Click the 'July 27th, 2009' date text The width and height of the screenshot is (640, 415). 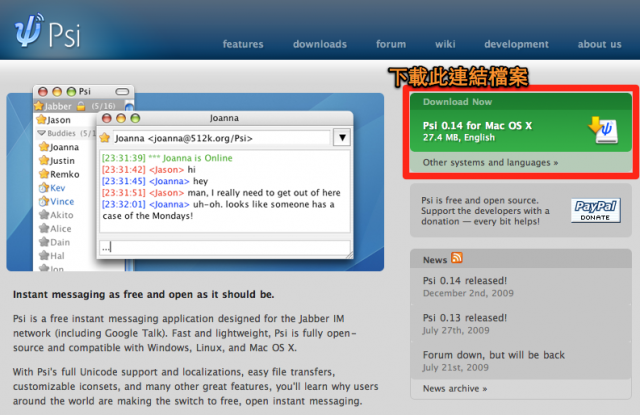pos(456,330)
